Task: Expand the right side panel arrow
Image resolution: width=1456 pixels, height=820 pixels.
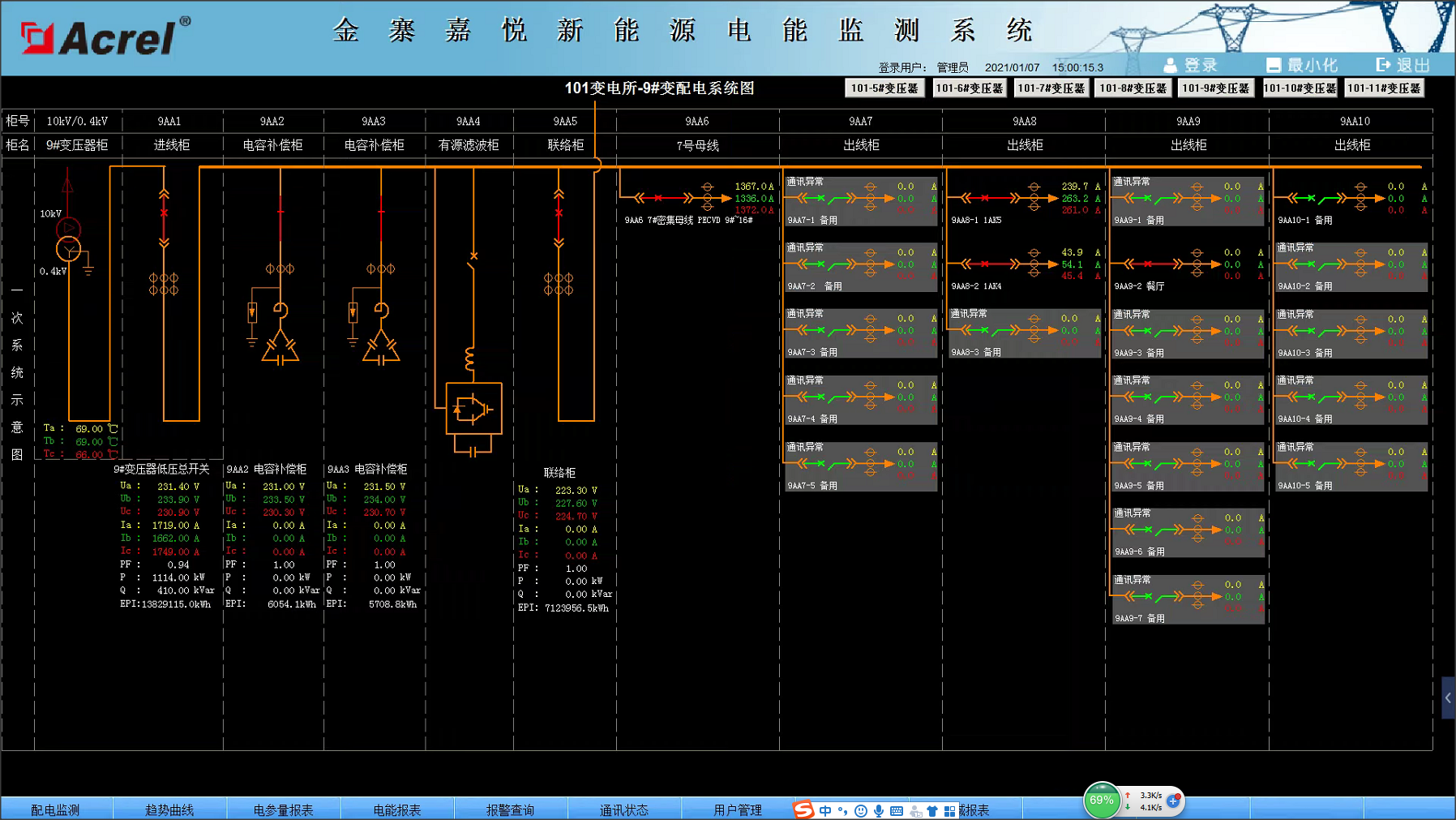Action: (1448, 698)
